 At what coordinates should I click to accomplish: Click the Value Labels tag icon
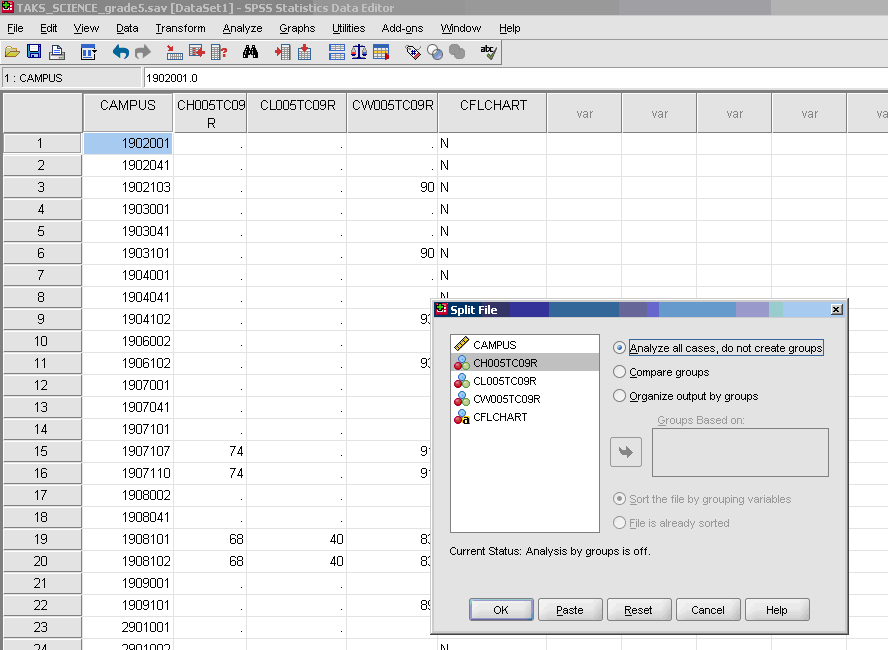point(412,52)
